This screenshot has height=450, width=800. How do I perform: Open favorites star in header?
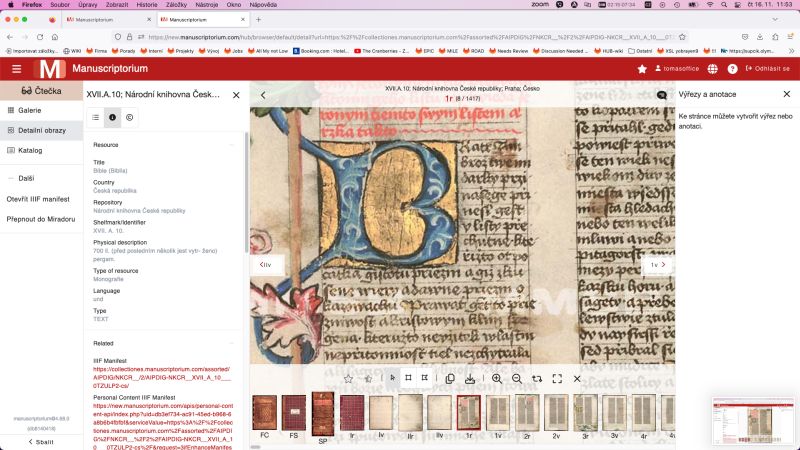pyautogui.click(x=642, y=69)
